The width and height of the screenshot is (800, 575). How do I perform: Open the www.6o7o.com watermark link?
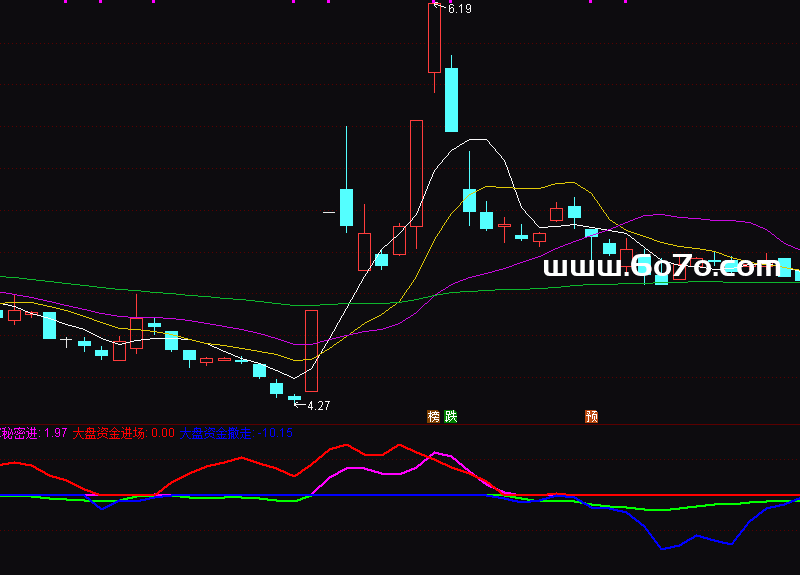[x=661, y=267]
